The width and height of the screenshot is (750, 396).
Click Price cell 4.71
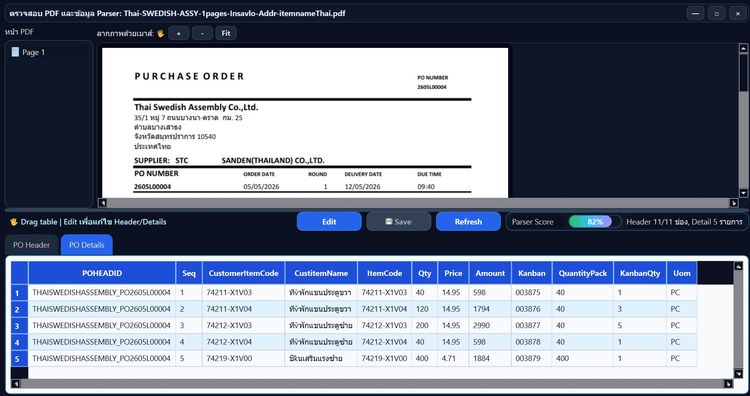pos(453,359)
